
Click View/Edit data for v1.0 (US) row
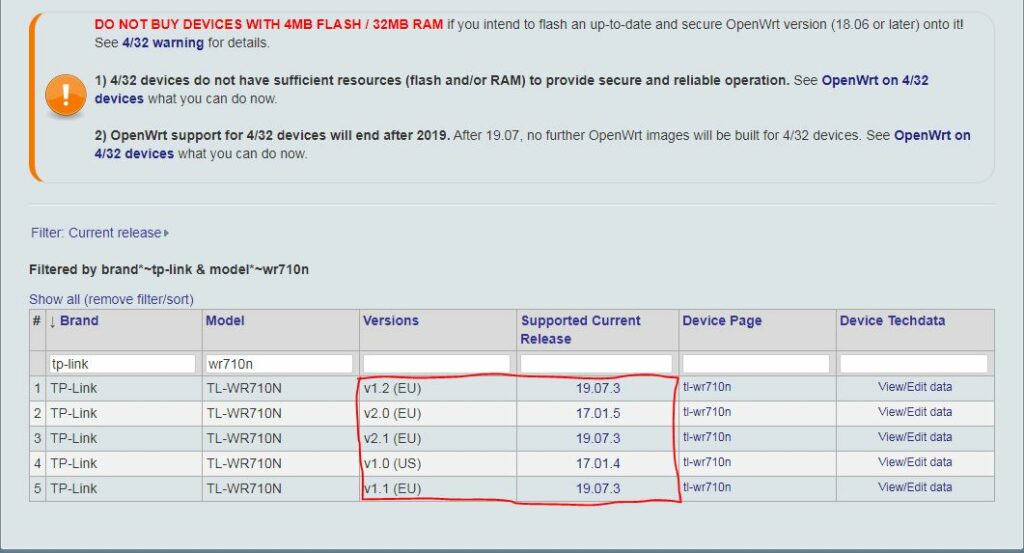coord(915,462)
